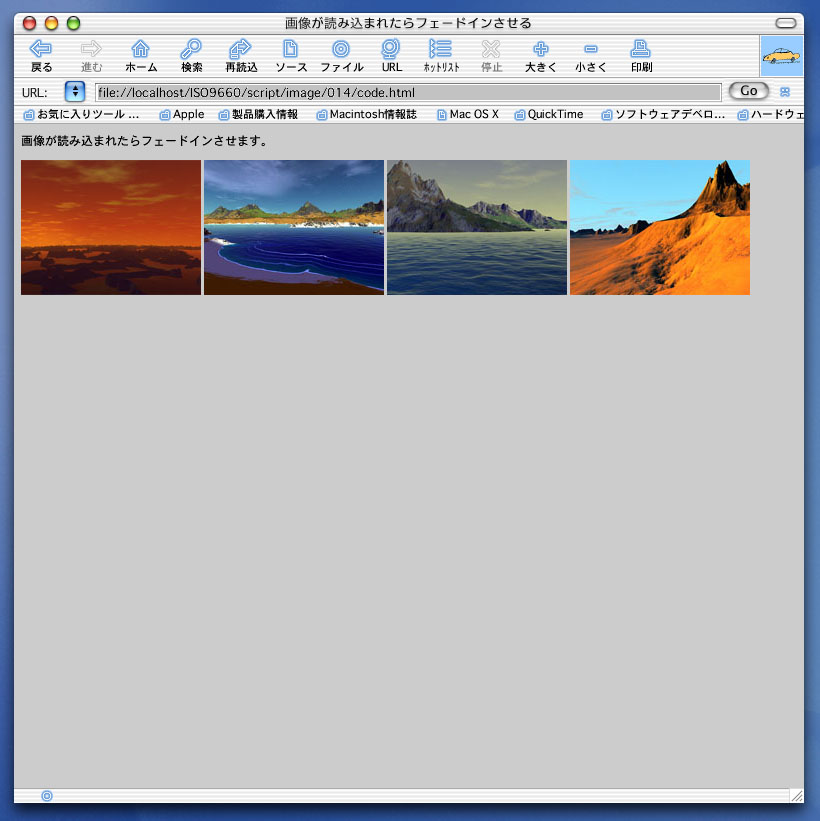Open ソフトウェアデベロ... bookmark
The image size is (820, 821).
coord(663,114)
